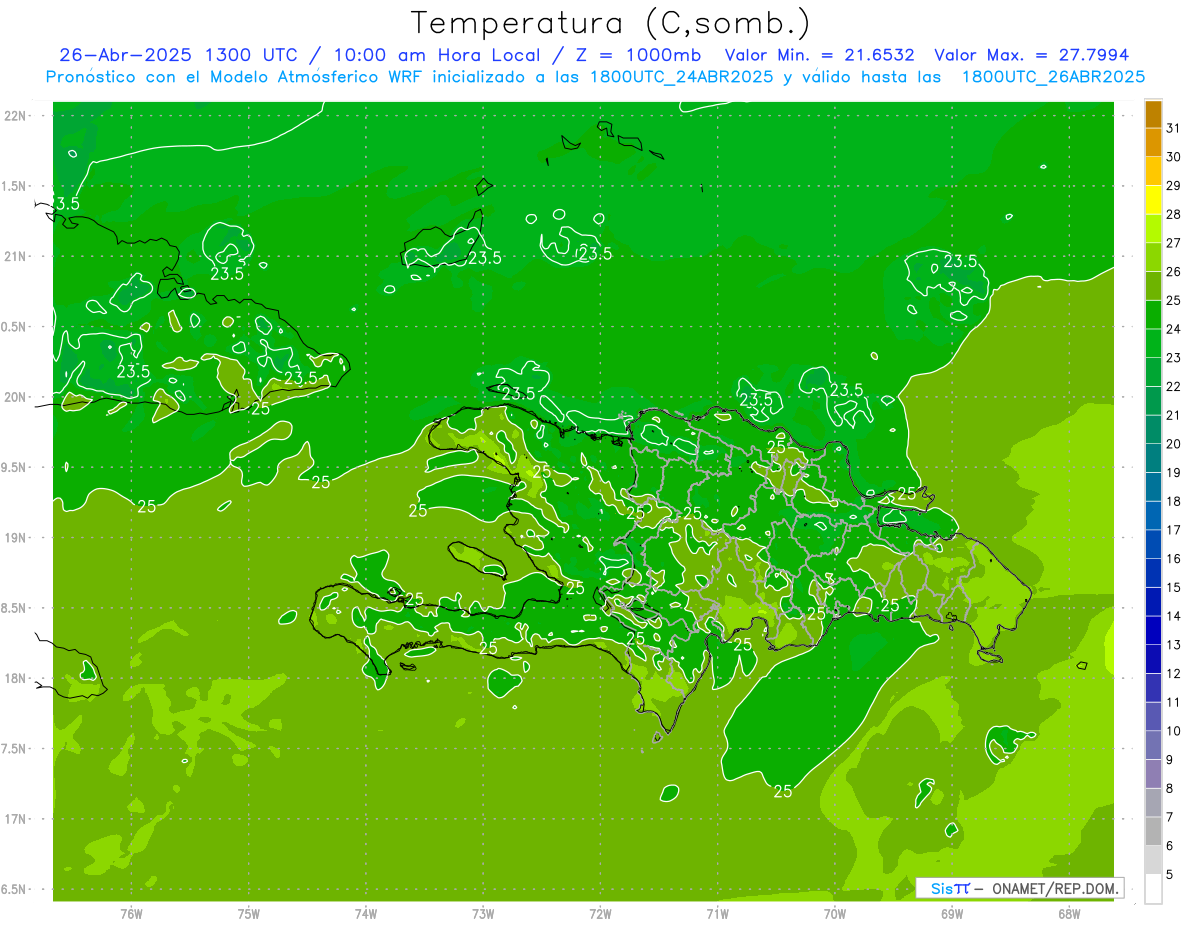Click the blue legend swatch between 15 and 16

[x=1153, y=573]
